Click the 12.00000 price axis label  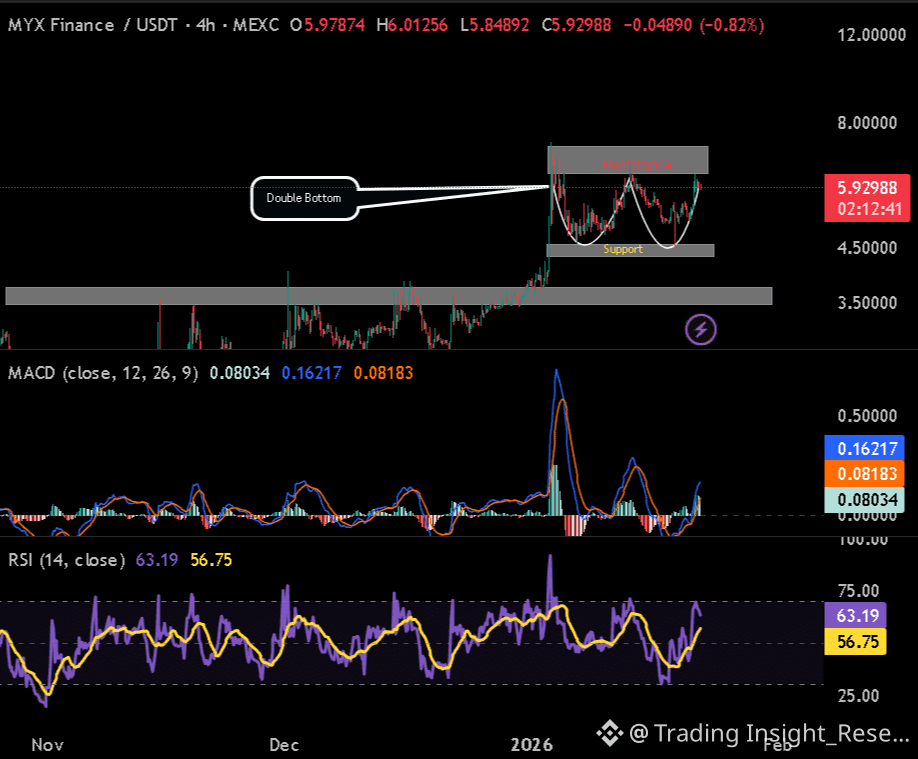[x=872, y=35]
